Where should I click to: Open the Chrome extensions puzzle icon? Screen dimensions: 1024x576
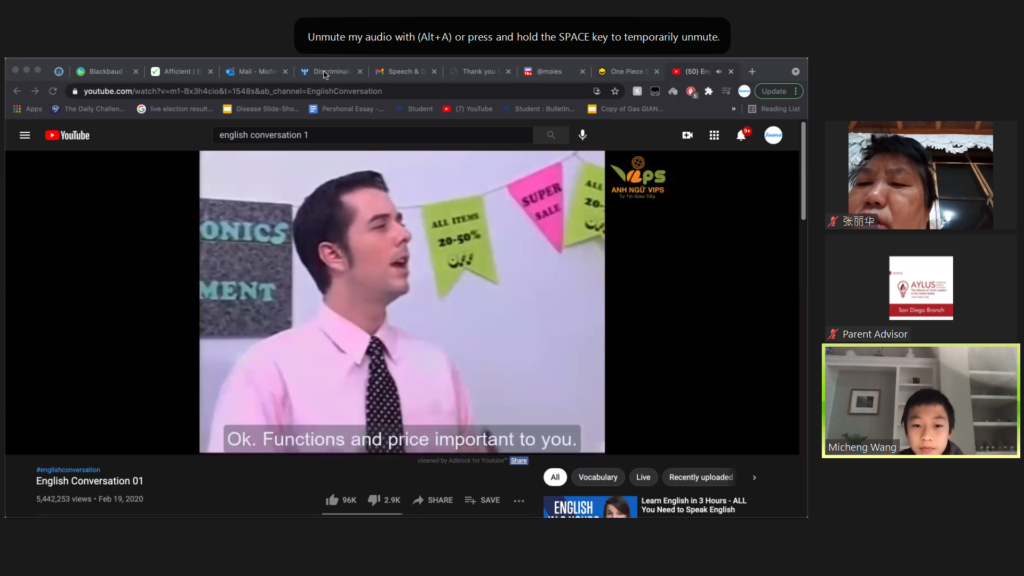pyautogui.click(x=709, y=91)
